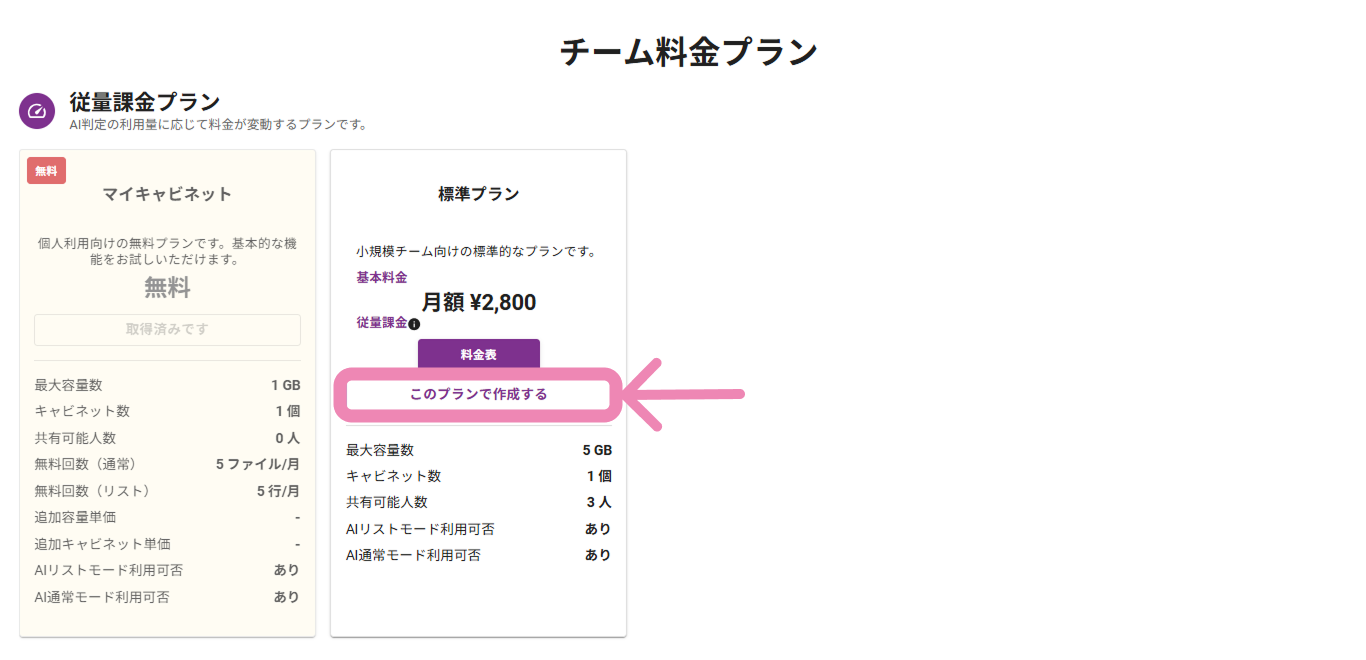Click the 無料回数（通常） row label
Image resolution: width=1366 pixels, height=660 pixels.
coord(85,464)
